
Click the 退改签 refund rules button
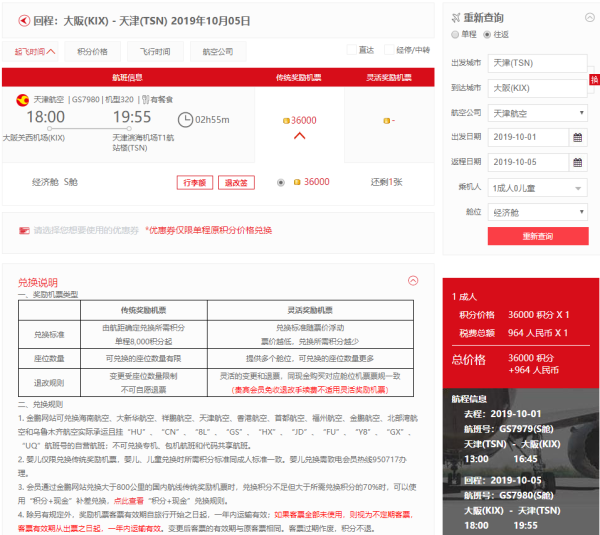click(236, 183)
